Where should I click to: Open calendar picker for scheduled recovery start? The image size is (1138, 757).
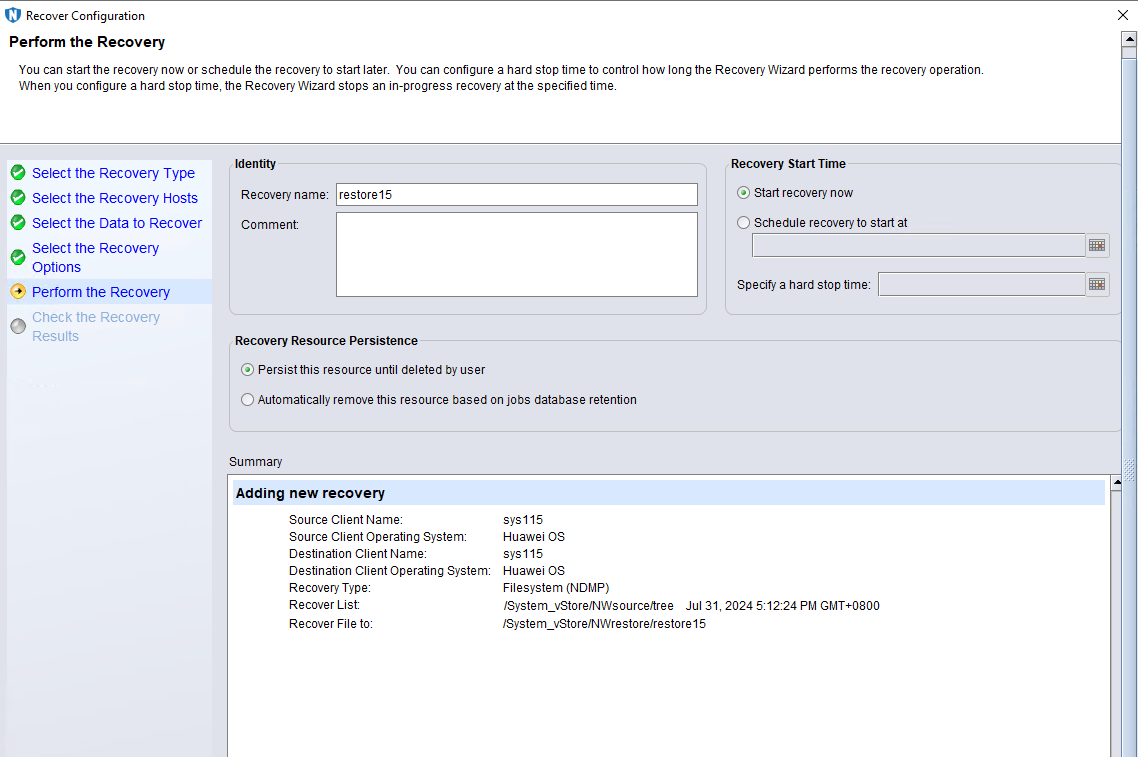click(1097, 245)
